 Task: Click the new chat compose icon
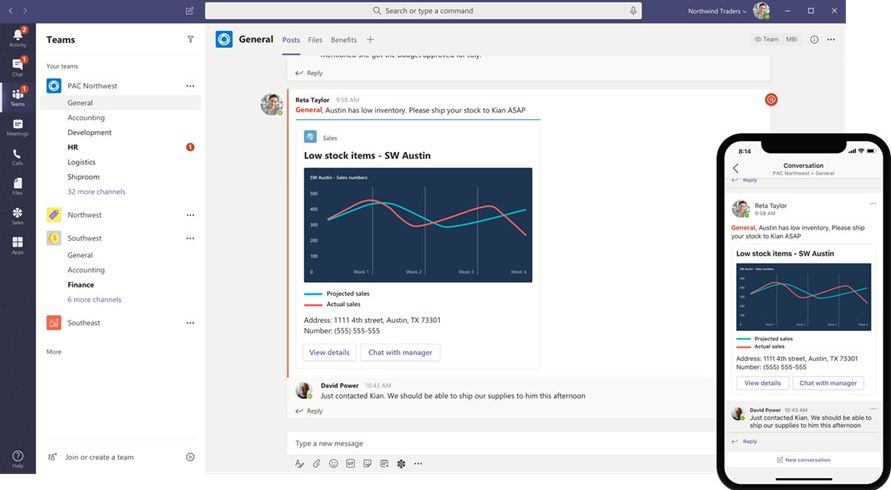pyautogui.click(x=190, y=10)
